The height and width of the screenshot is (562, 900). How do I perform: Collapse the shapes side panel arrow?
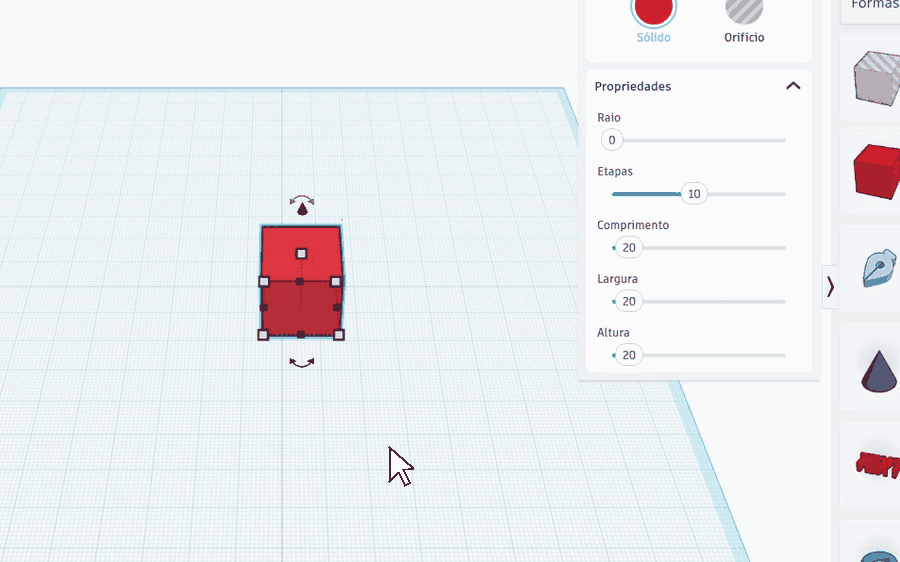pyautogui.click(x=830, y=286)
